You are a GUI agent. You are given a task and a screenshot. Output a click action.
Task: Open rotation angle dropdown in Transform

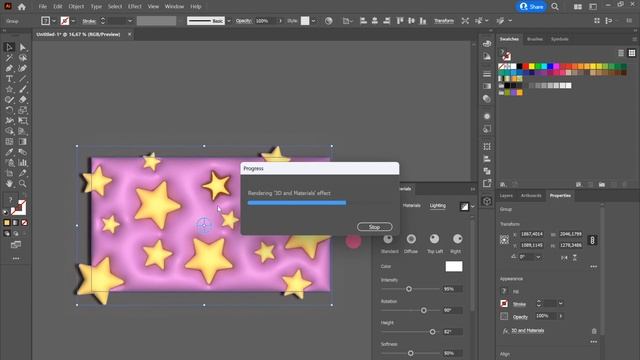click(x=538, y=257)
